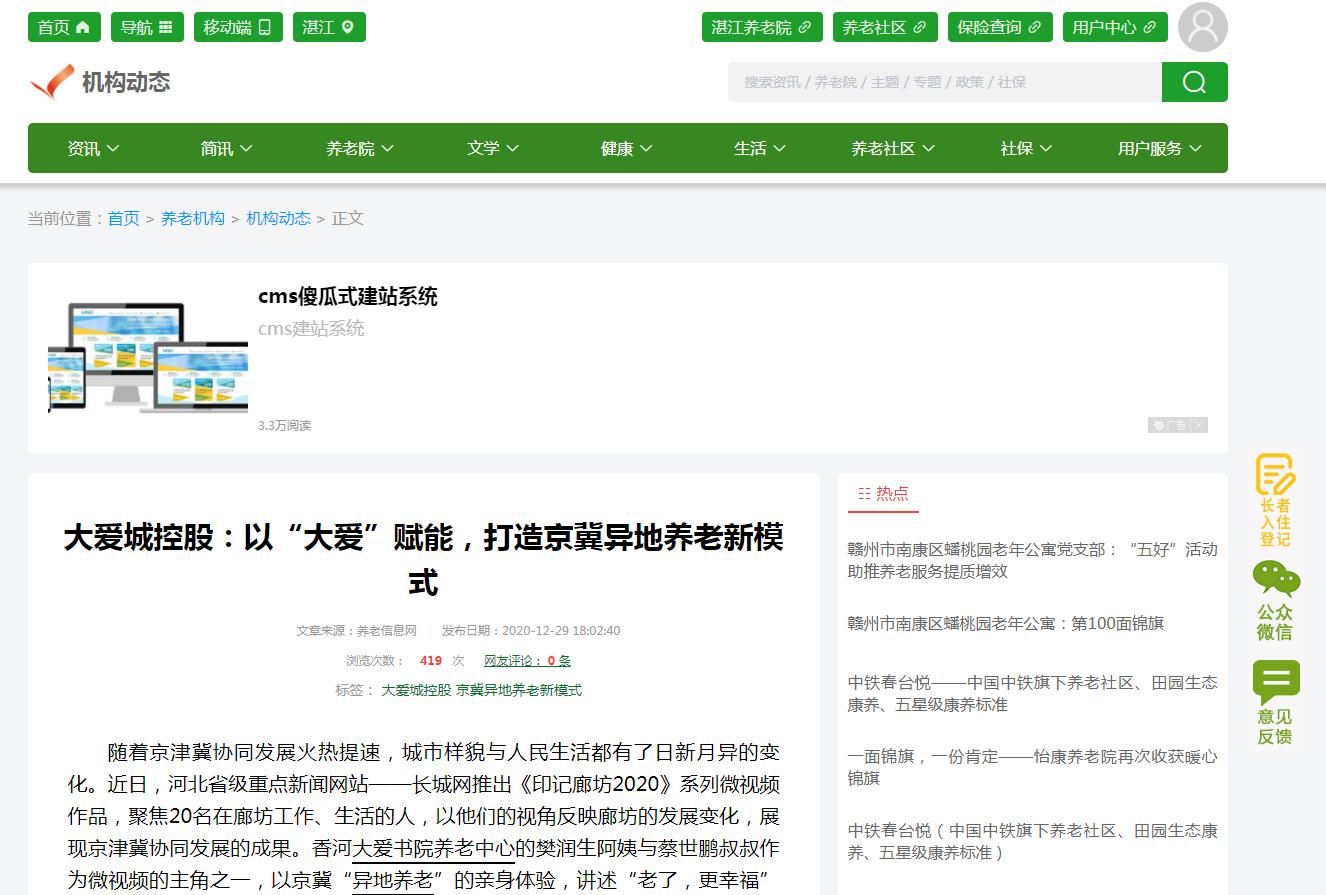Expand the 健康 menu
The width and height of the screenshot is (1326, 895).
(627, 148)
